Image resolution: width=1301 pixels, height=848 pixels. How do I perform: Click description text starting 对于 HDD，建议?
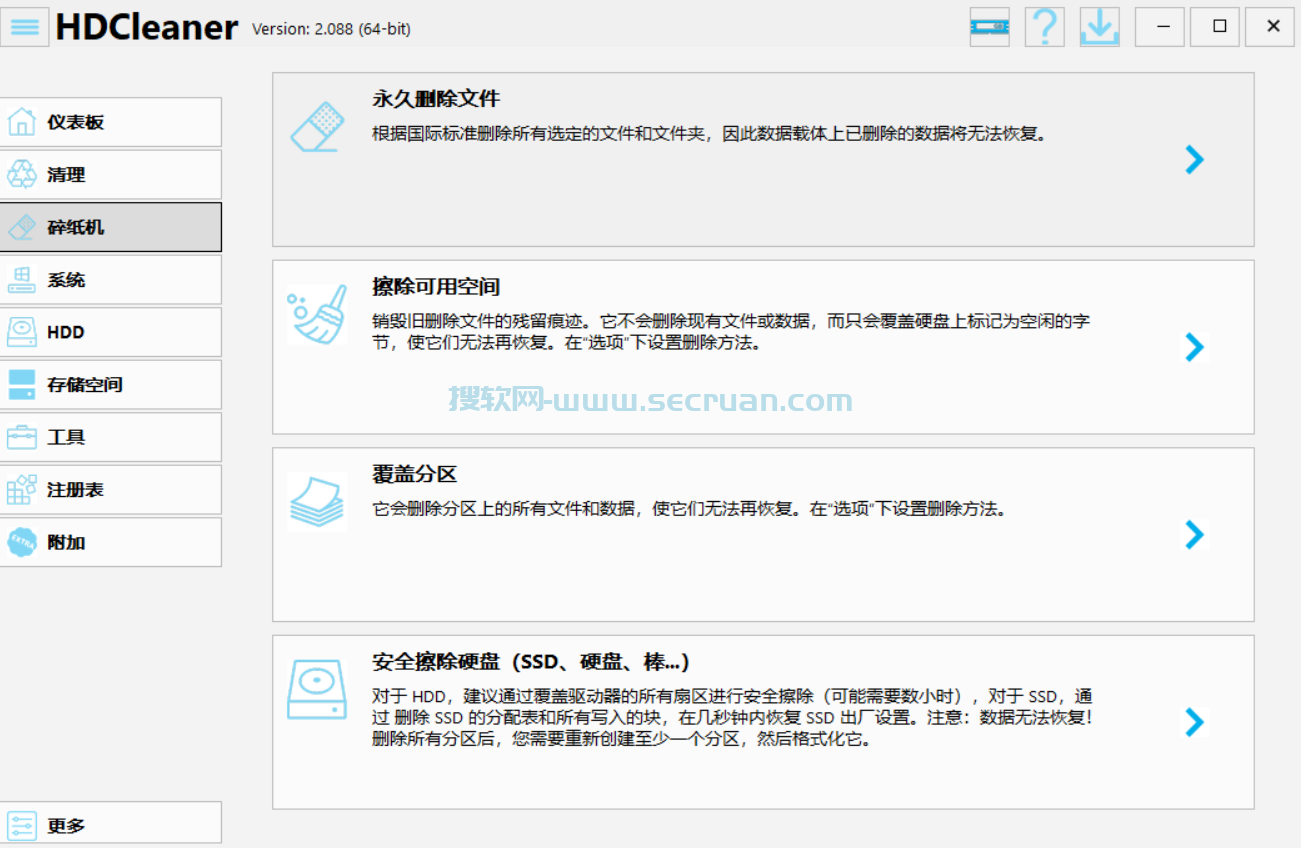click(x=733, y=718)
